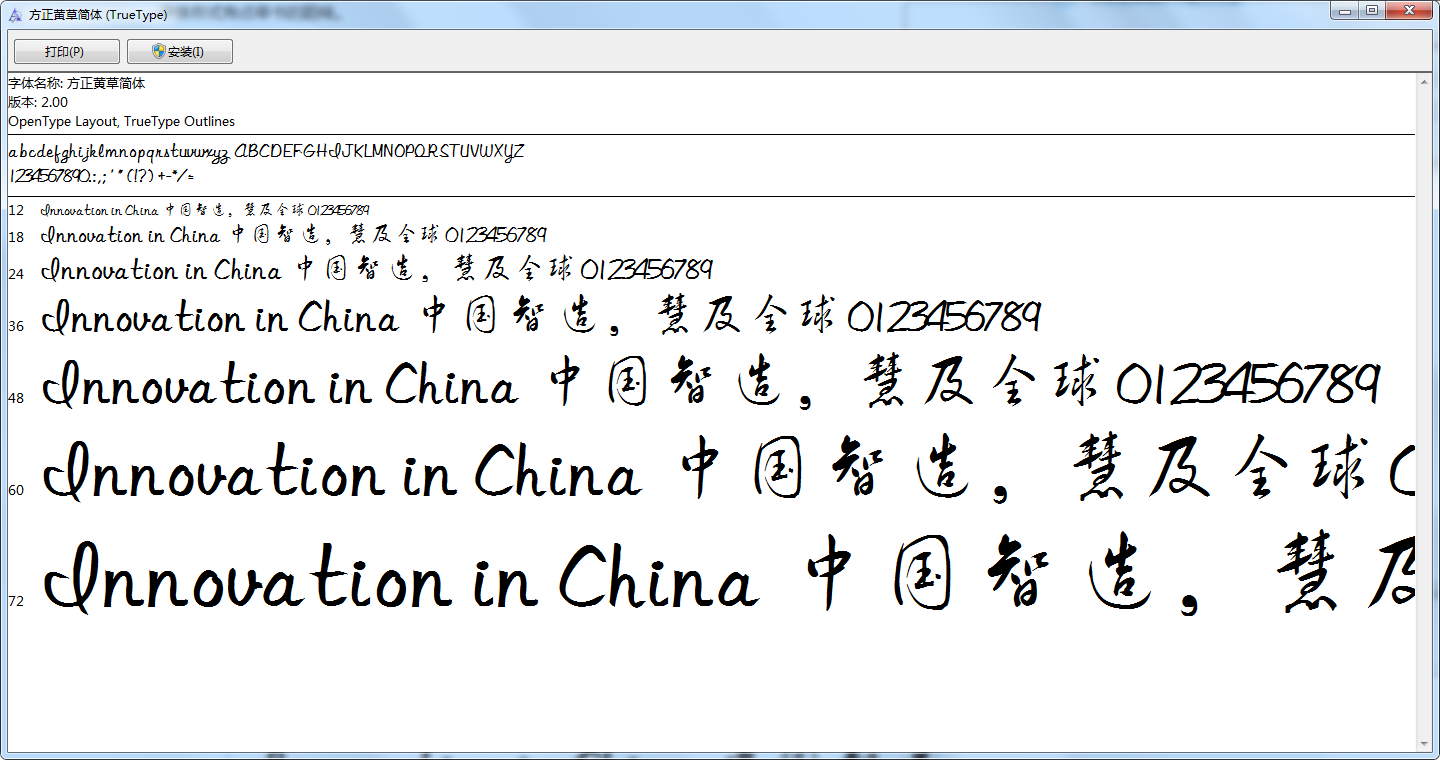Image resolution: width=1440 pixels, height=760 pixels.
Task: Click the 打印(P) button to print font sample
Action: click(65, 51)
